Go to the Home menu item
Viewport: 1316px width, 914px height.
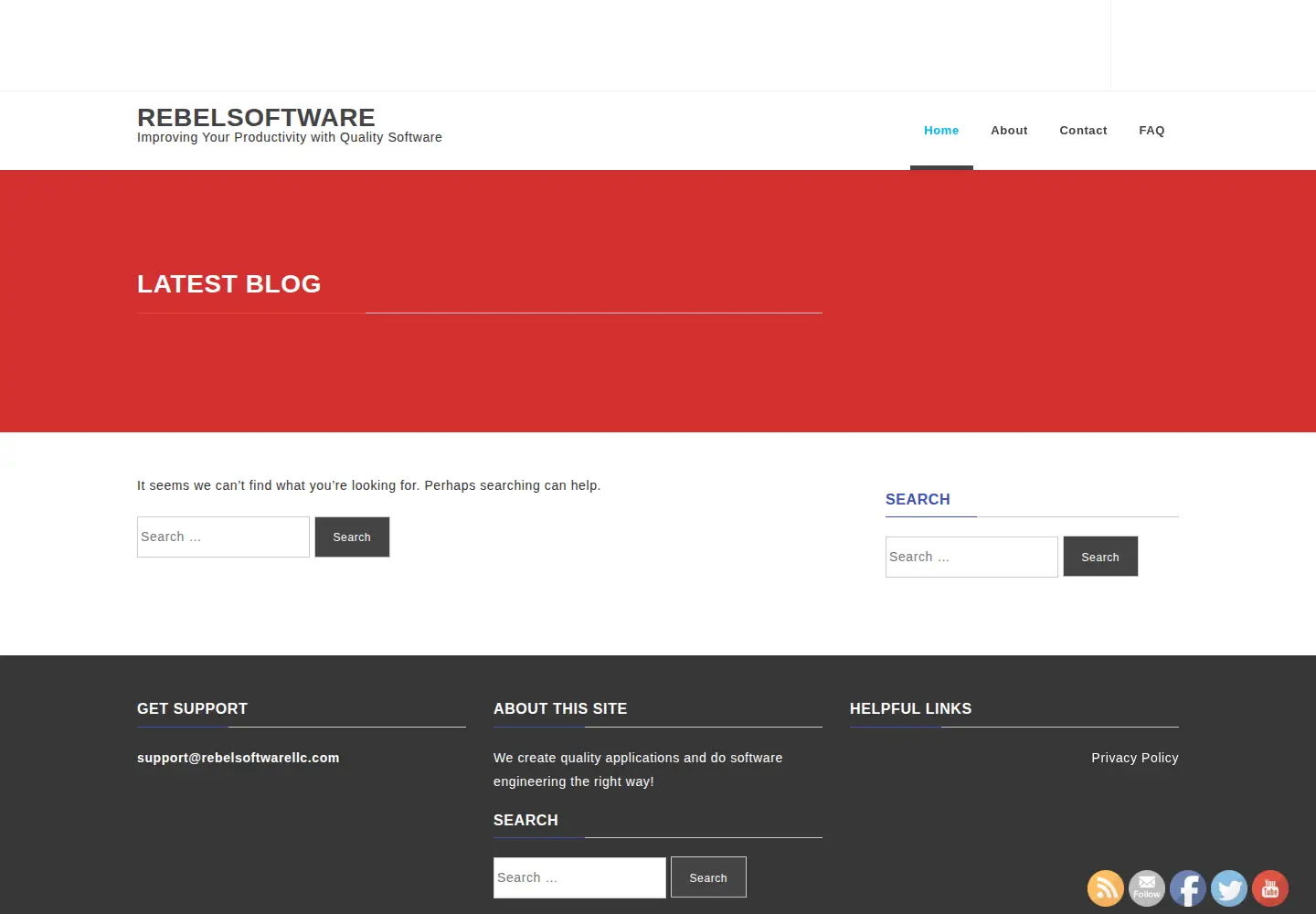(941, 131)
